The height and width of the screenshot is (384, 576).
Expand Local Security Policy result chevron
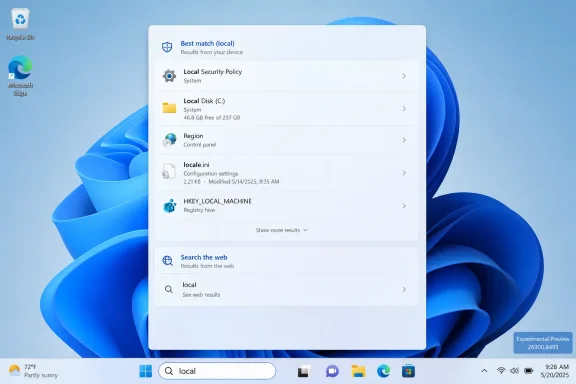tap(404, 76)
